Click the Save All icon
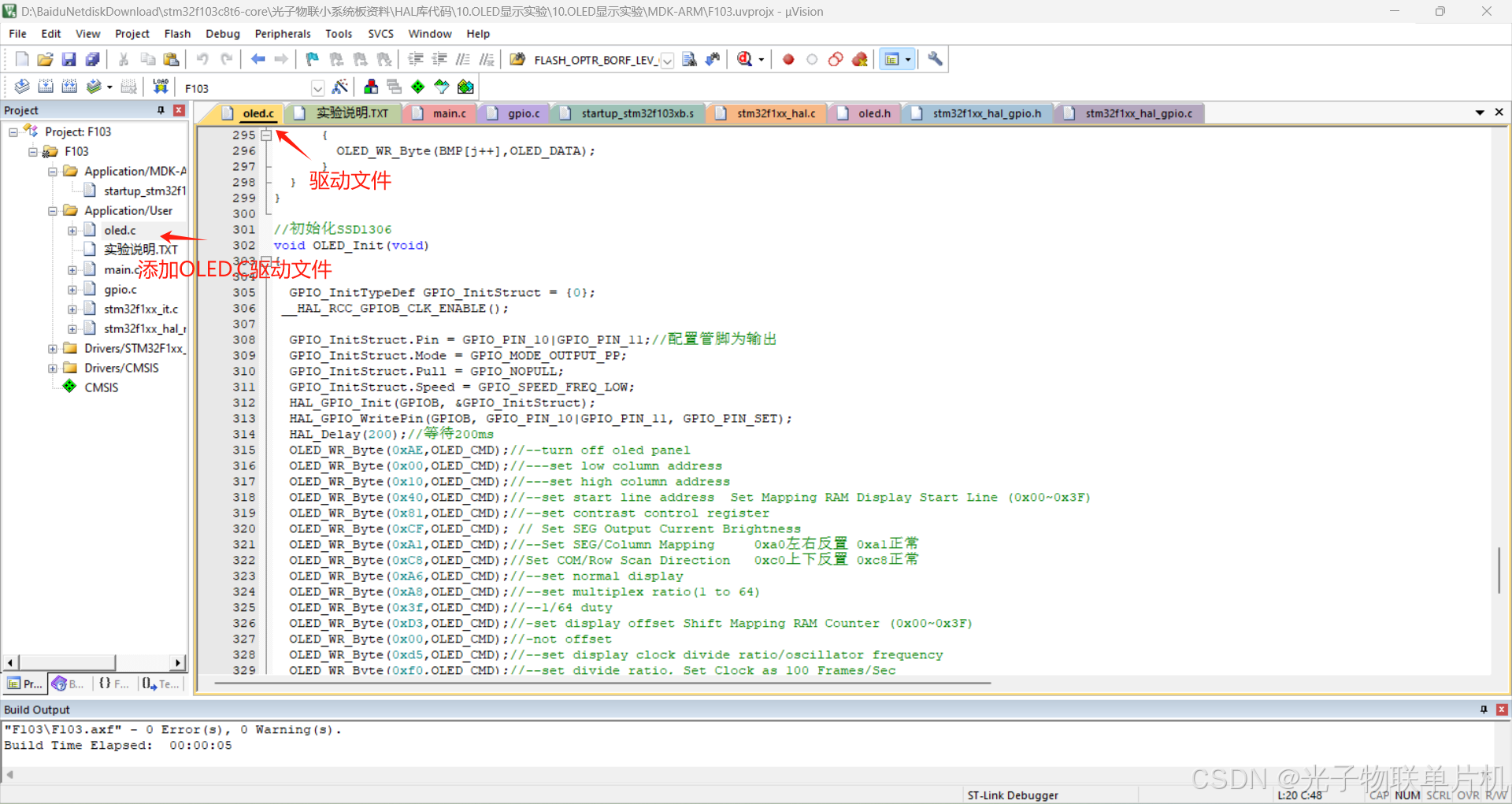The height and width of the screenshot is (804, 1512). point(93,59)
